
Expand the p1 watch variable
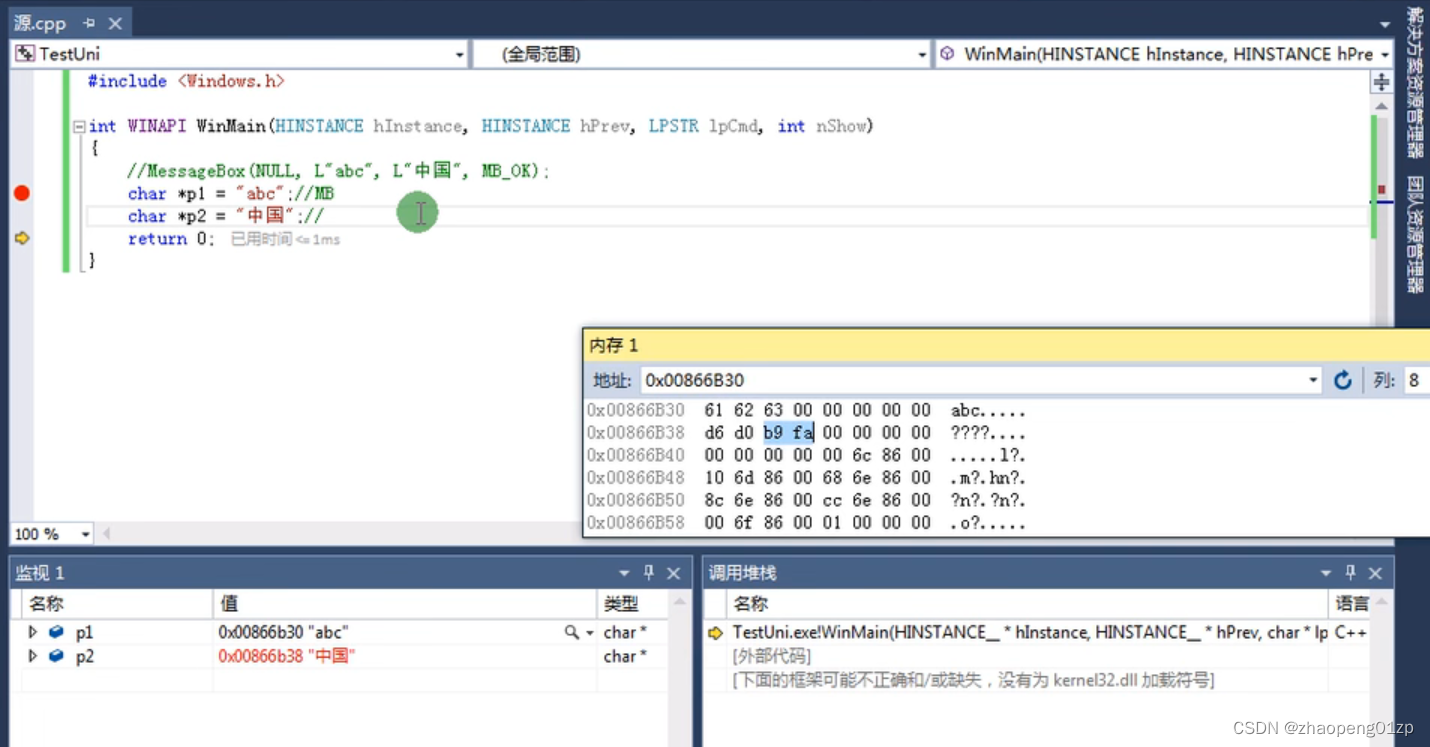point(33,632)
